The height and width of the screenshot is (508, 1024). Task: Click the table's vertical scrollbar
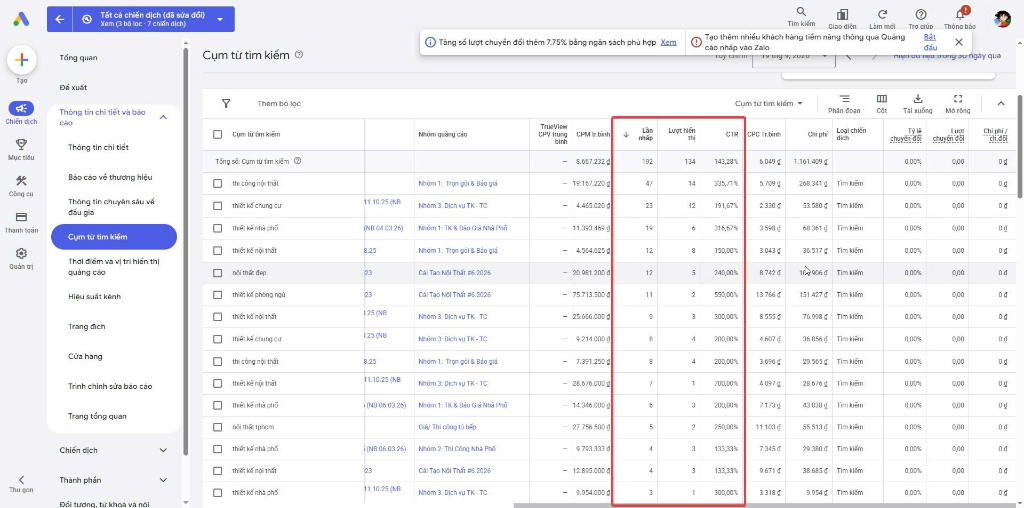tap(1020, 146)
